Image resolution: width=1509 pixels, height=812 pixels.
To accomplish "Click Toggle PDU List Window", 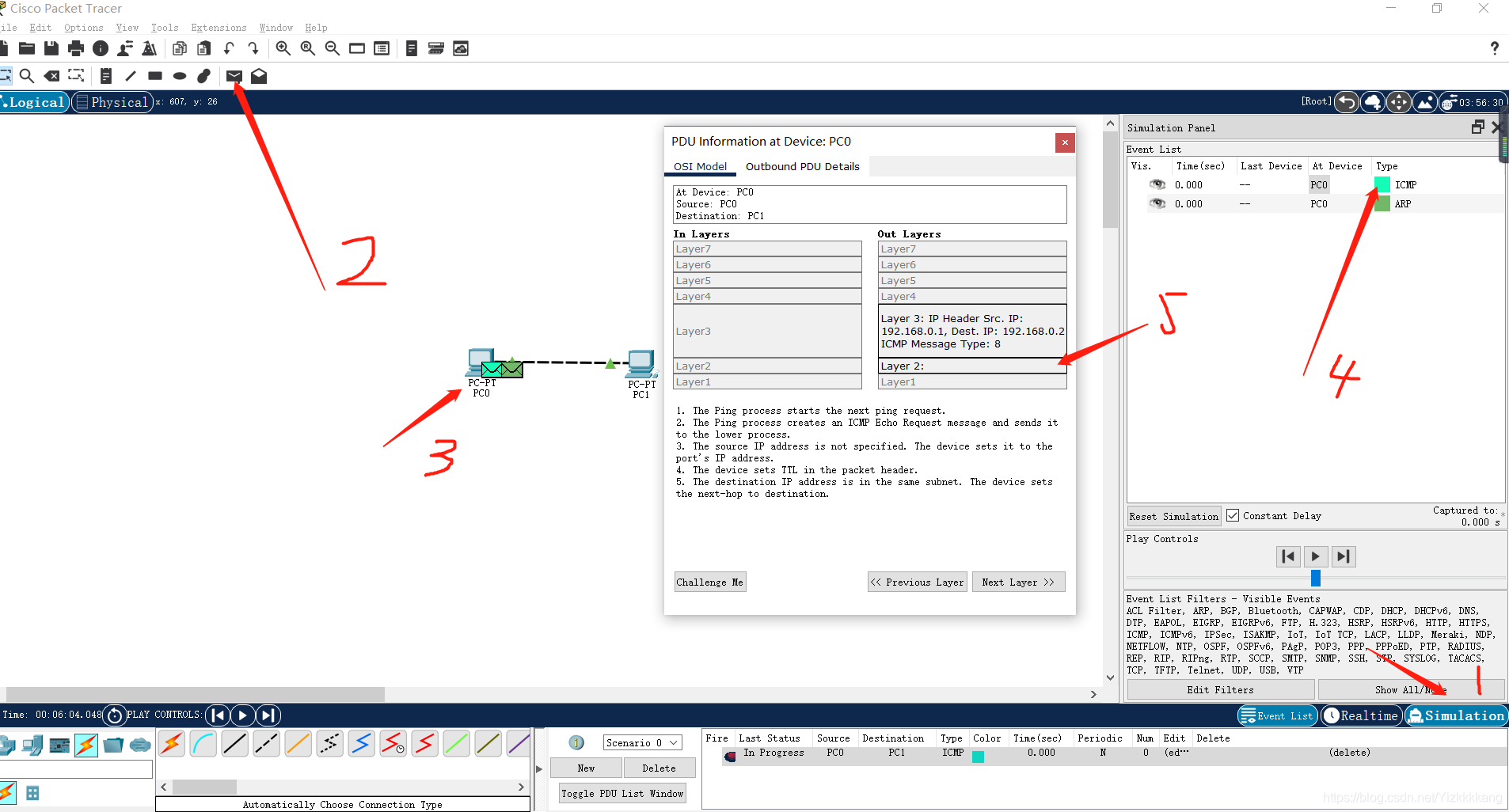I will 621,793.
